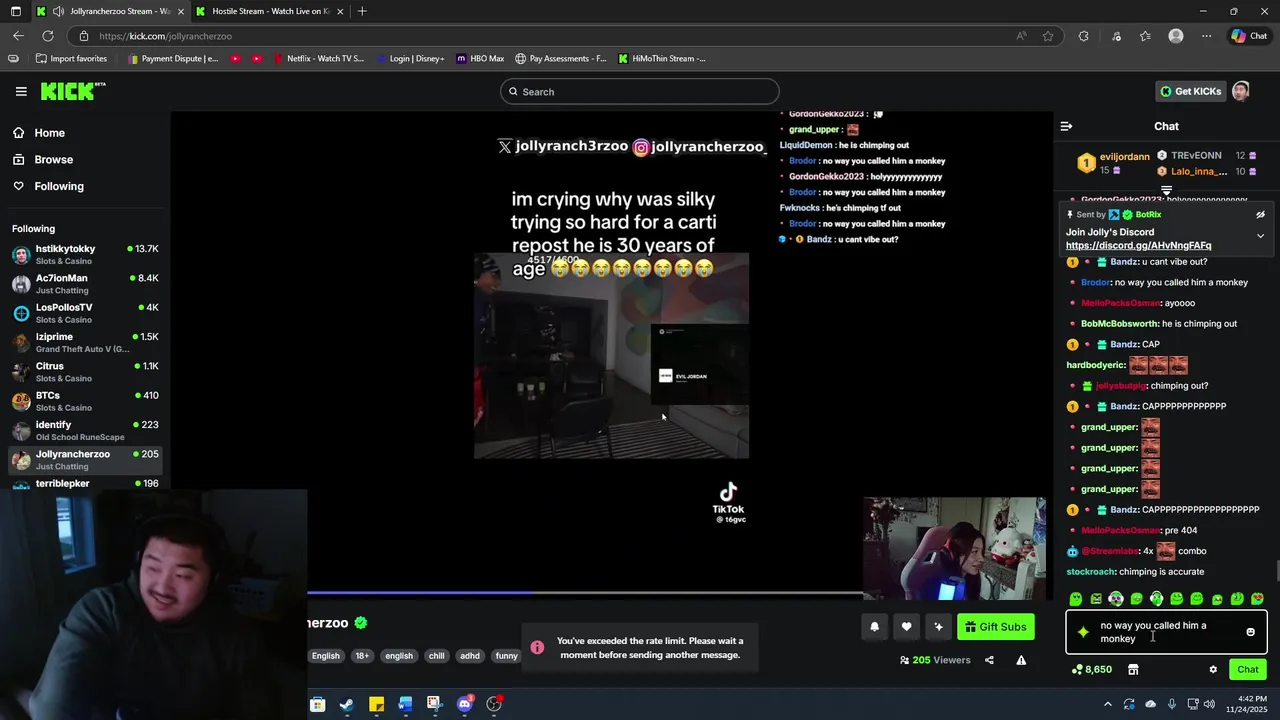Click the browser address bar URL
Viewport: 1280px width, 720px height.
166,36
